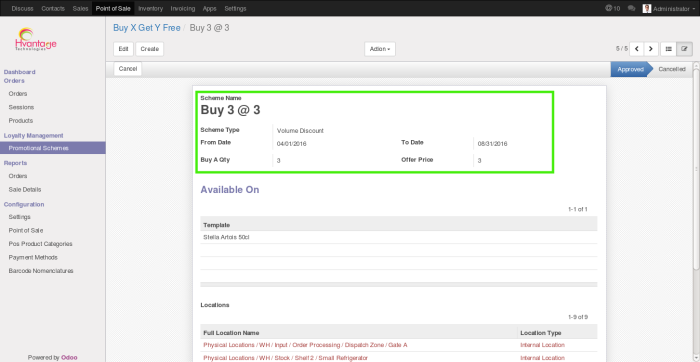This screenshot has width=700, height=362.
Task: Click the From Date value 04/01/2016
Action: [292, 144]
